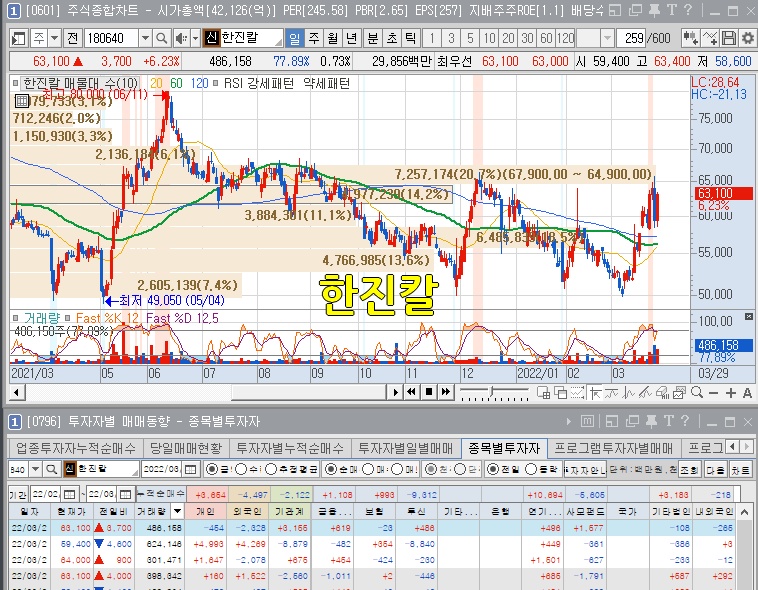758x590 pixels.
Task: Pin the 0601 chart window
Action: (x=655, y=10)
